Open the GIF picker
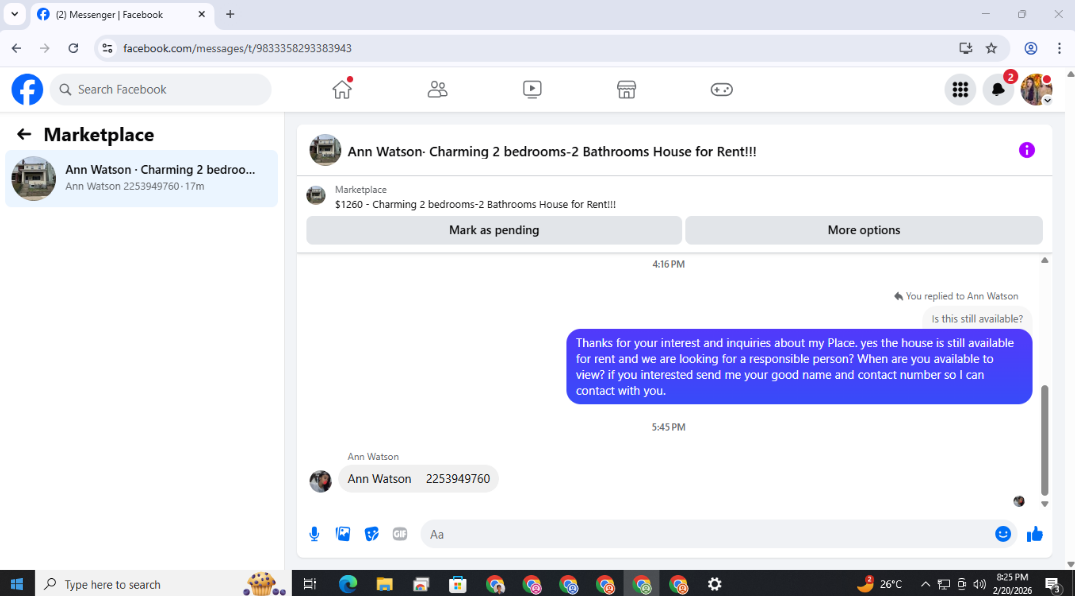1075x596 pixels. (x=400, y=534)
